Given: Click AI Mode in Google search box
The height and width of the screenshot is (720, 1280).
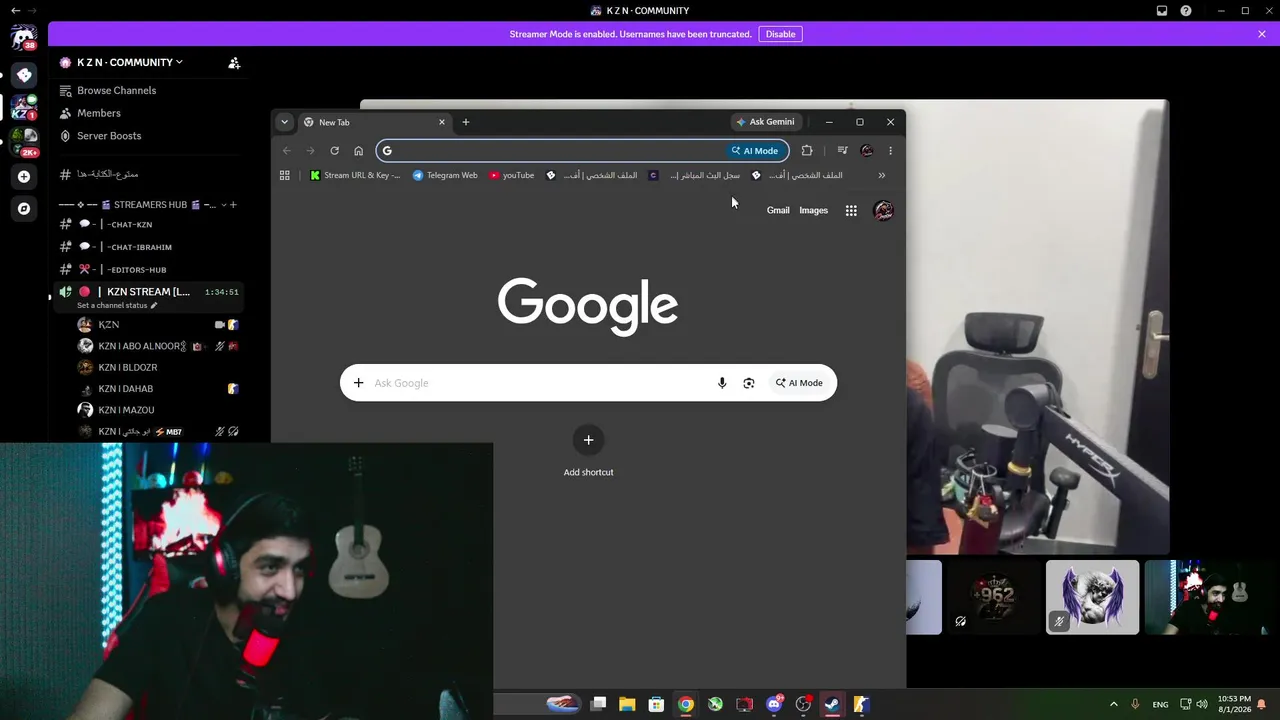Looking at the screenshot, I should pyautogui.click(x=799, y=383).
